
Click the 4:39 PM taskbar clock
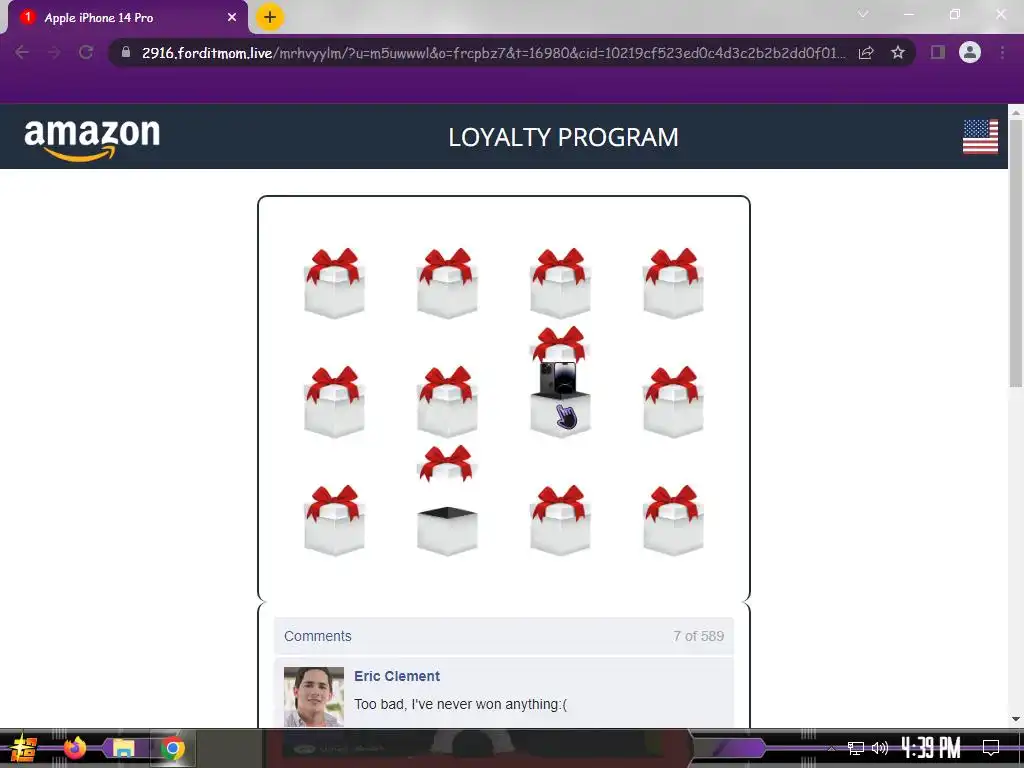point(931,747)
